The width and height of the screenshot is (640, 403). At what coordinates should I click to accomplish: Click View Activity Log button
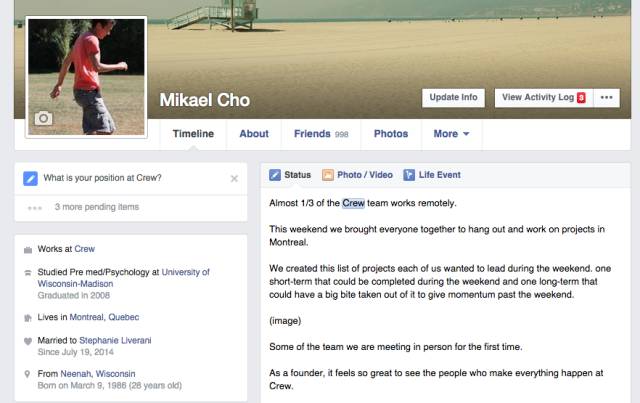click(544, 98)
